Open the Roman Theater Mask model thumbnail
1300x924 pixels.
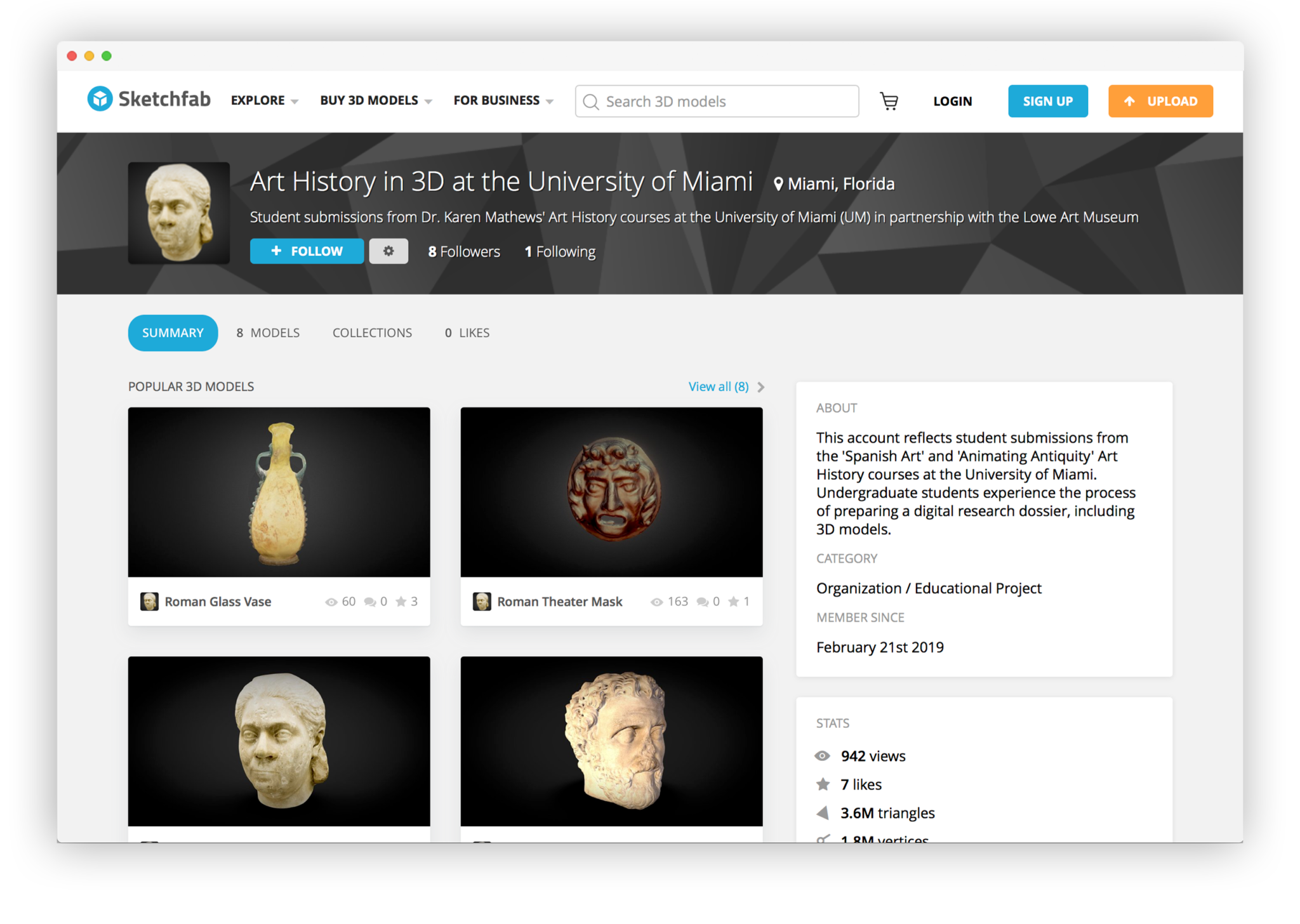tap(611, 492)
